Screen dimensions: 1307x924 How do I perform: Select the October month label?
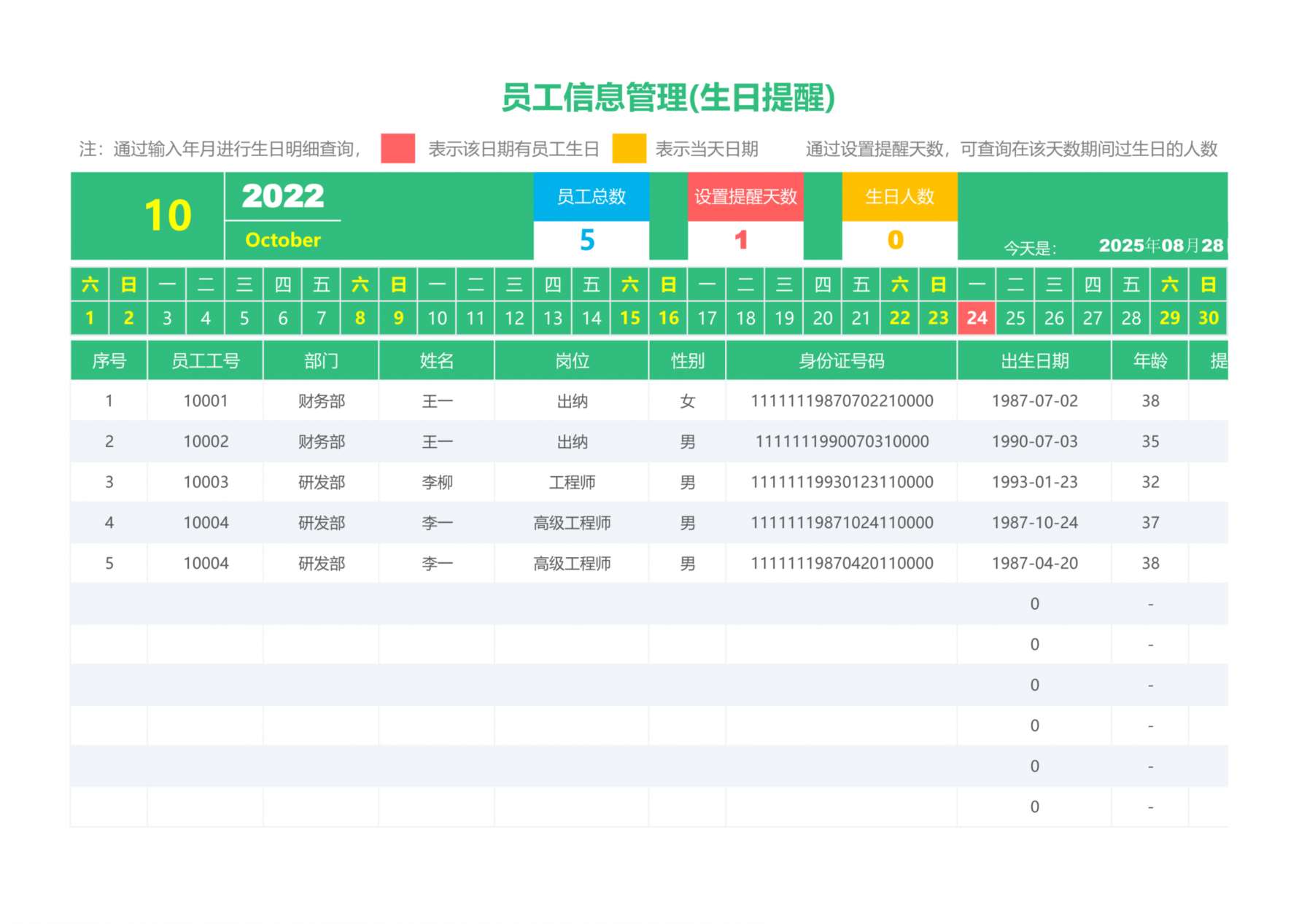coord(283,240)
